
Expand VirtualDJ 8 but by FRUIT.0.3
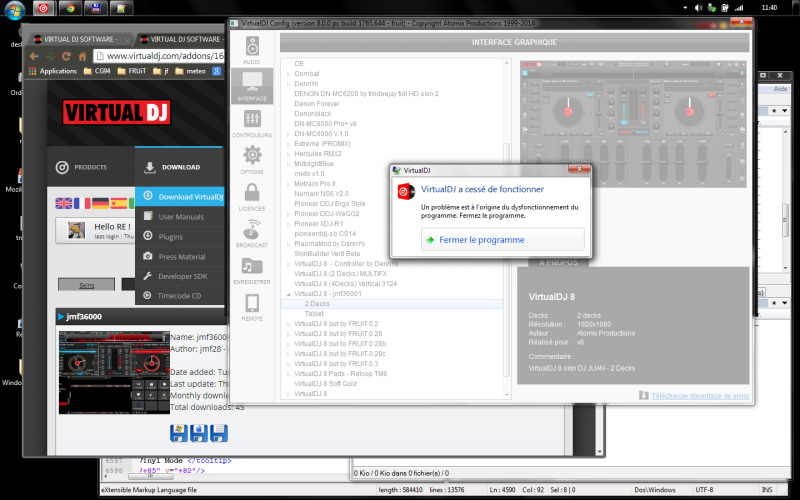(289, 363)
